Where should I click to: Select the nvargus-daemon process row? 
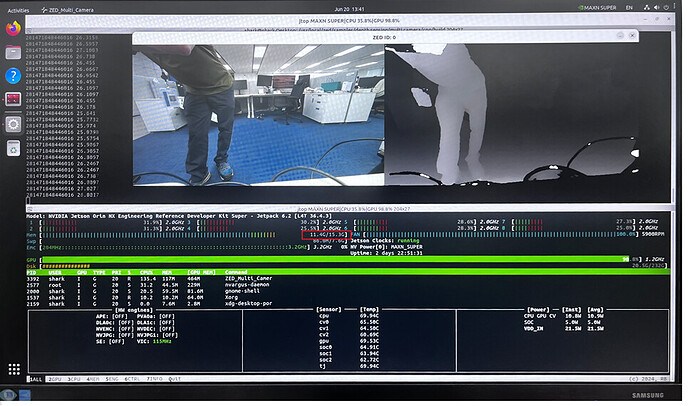348,285
